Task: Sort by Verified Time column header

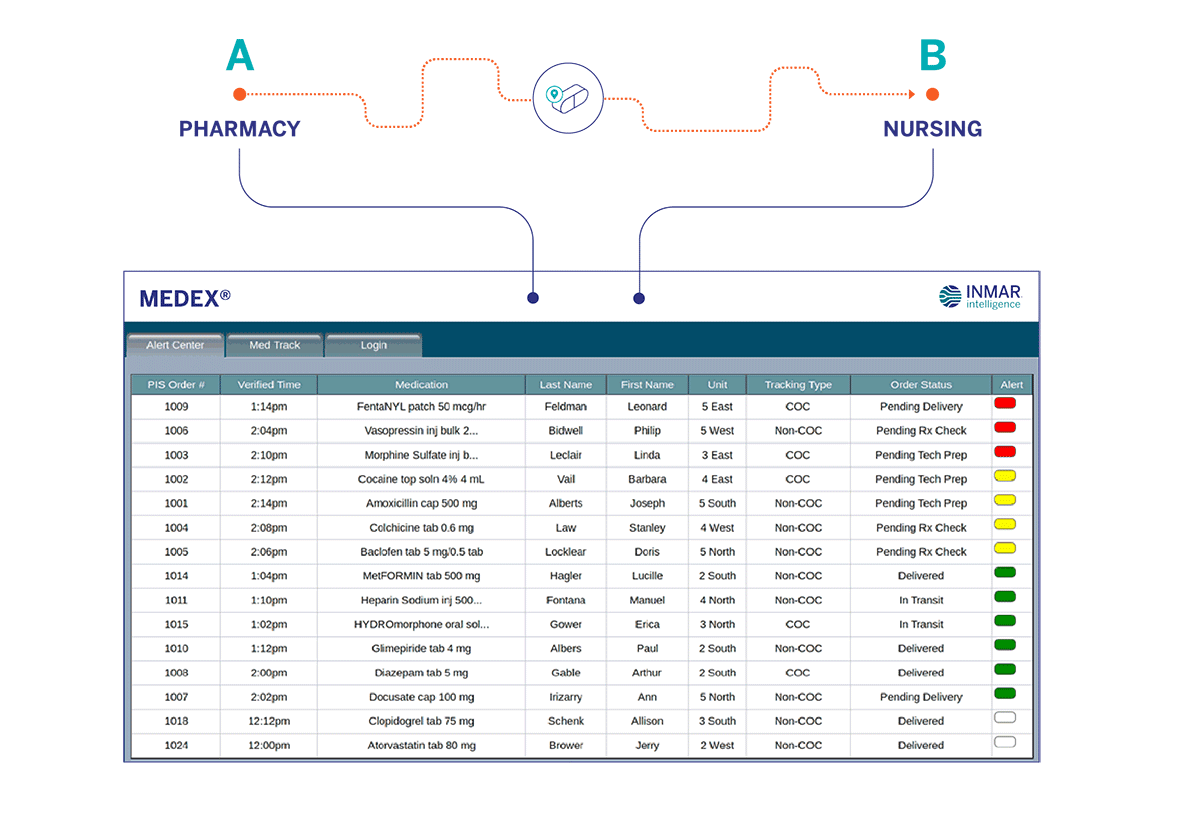Action: (x=268, y=384)
